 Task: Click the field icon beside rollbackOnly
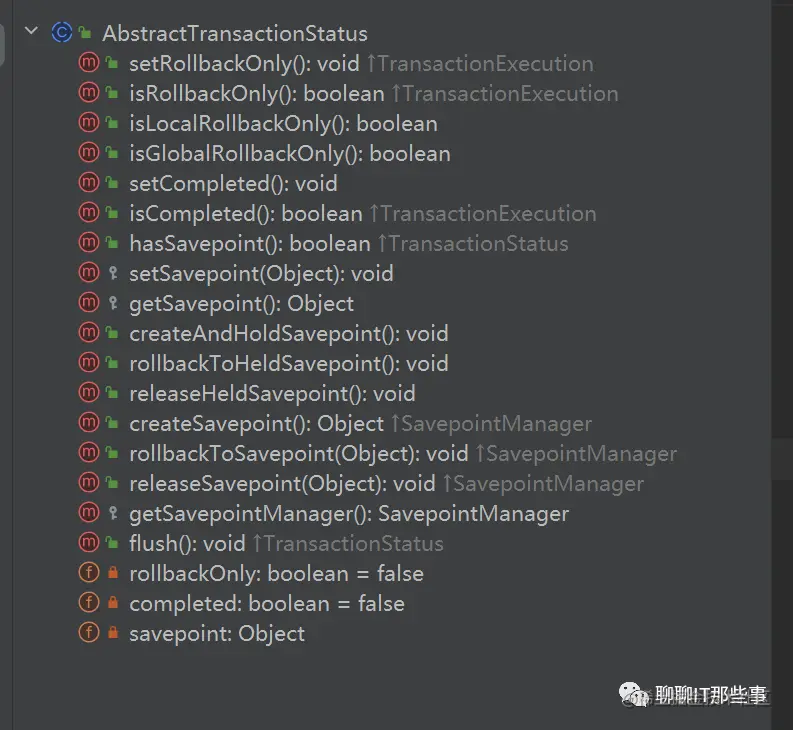89,573
